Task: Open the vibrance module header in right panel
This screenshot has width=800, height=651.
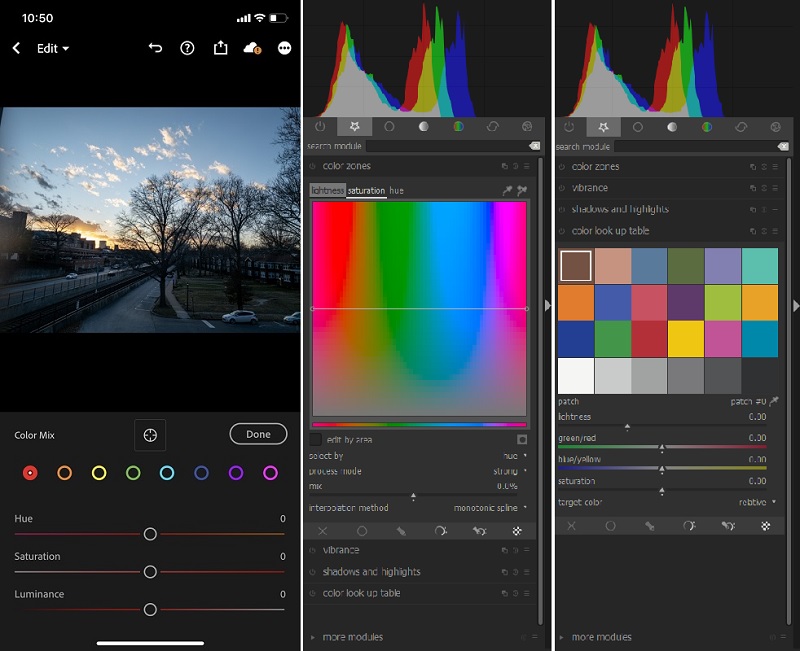Action: tap(590, 188)
